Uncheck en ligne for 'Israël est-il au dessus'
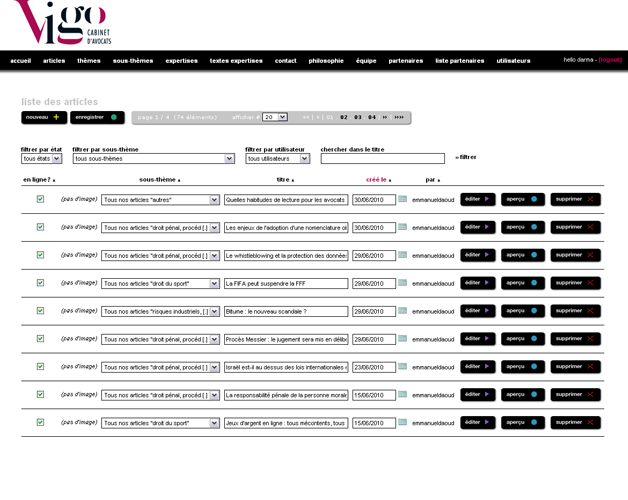Screen dimensions: 628x500 click(x=40, y=367)
